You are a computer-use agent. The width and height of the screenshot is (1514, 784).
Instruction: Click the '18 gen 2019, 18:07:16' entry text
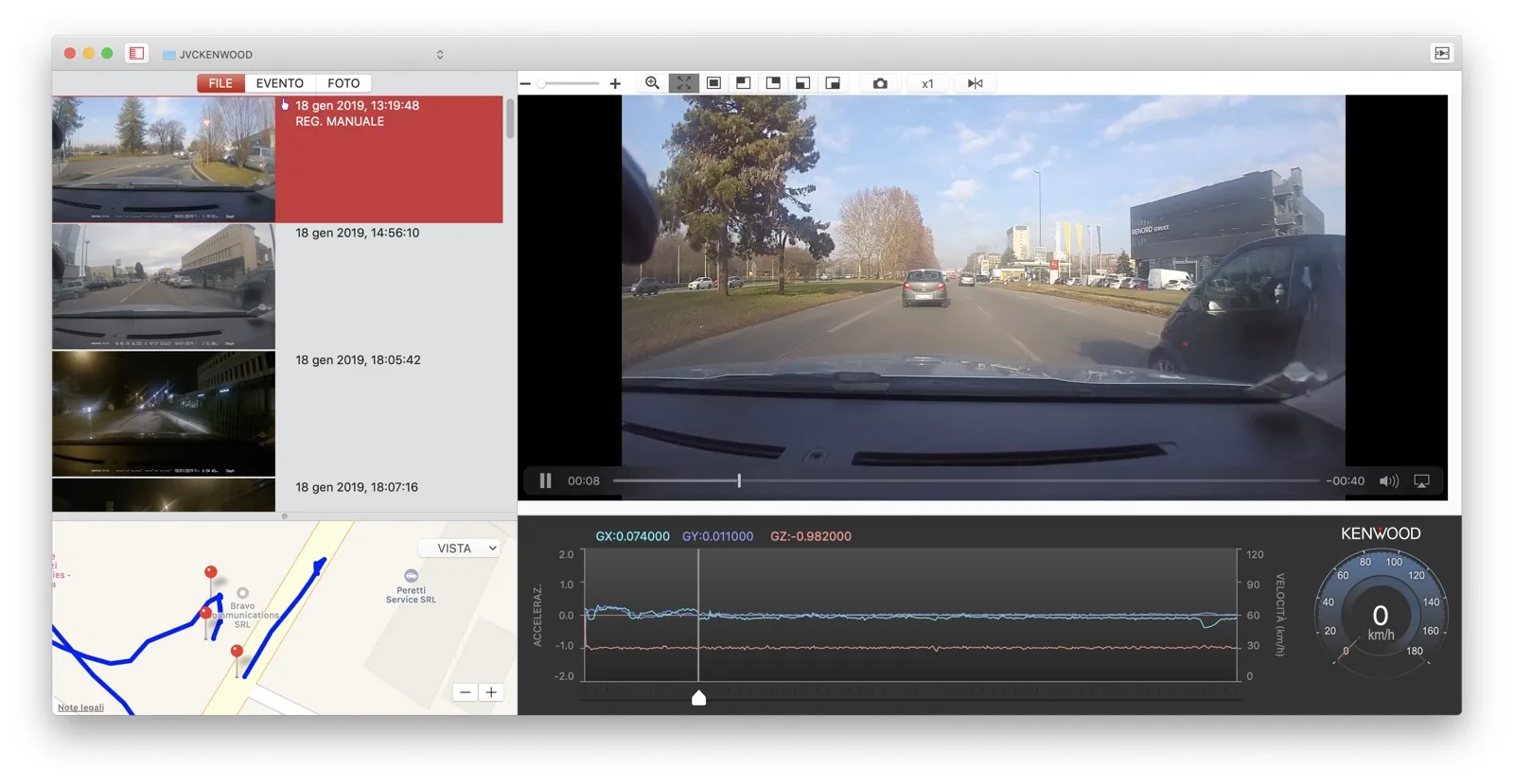(x=357, y=487)
